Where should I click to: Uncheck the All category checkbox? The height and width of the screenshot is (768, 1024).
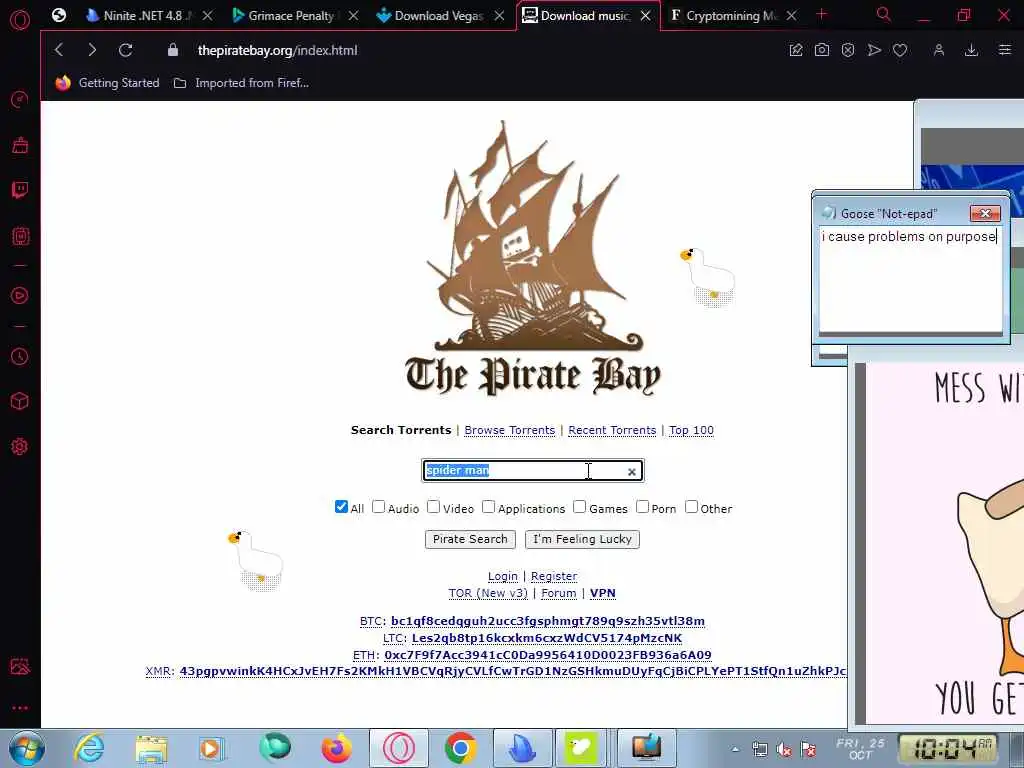coord(341,507)
